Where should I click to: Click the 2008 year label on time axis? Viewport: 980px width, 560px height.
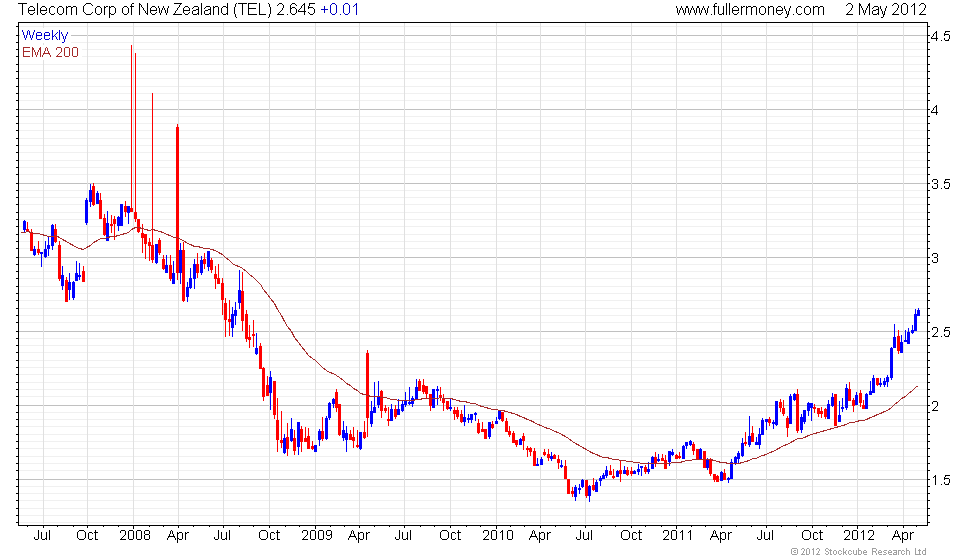134,535
